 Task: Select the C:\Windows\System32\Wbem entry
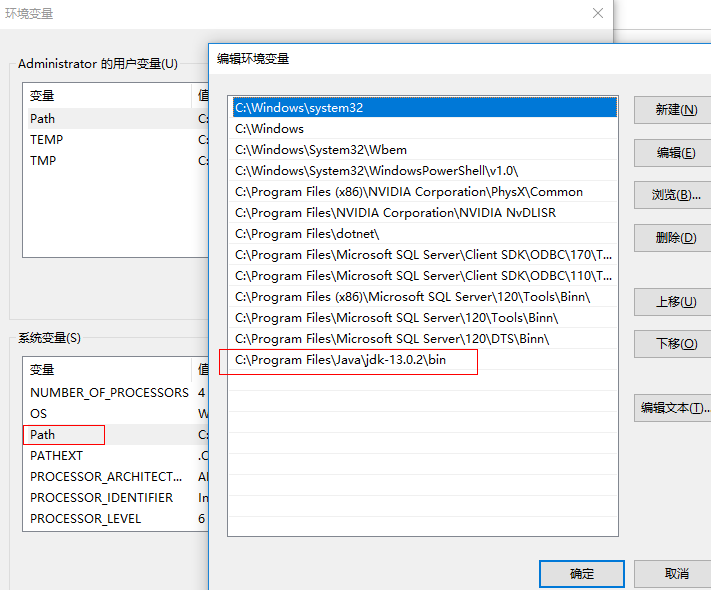[x=424, y=150]
